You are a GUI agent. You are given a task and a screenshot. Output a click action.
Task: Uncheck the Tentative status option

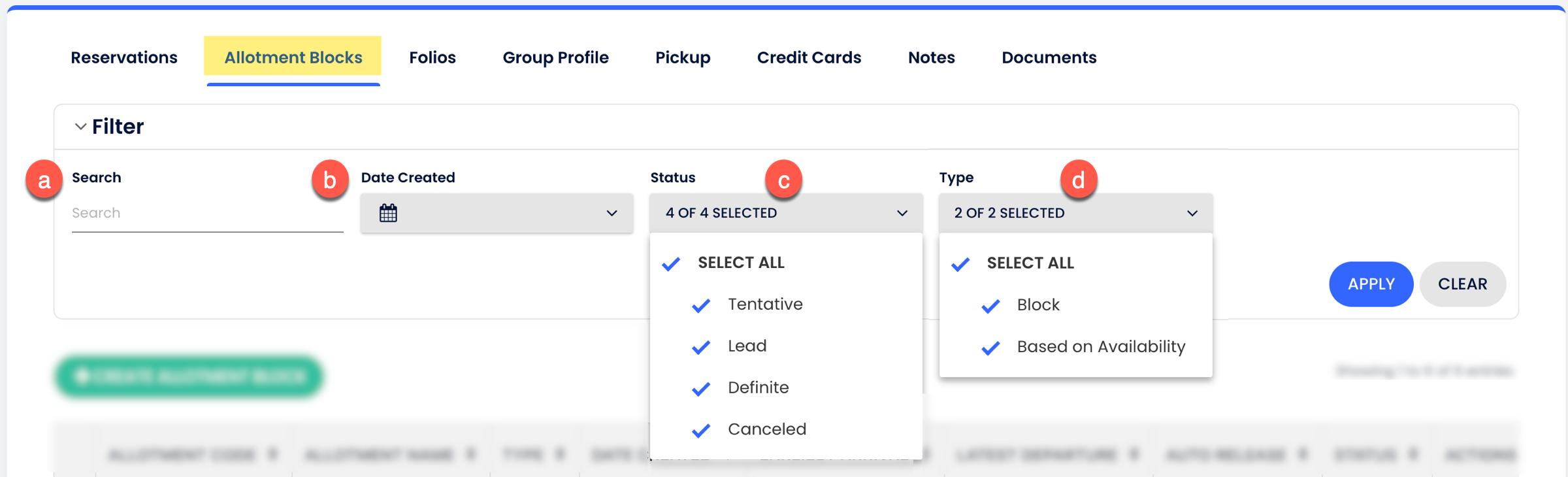tap(702, 305)
